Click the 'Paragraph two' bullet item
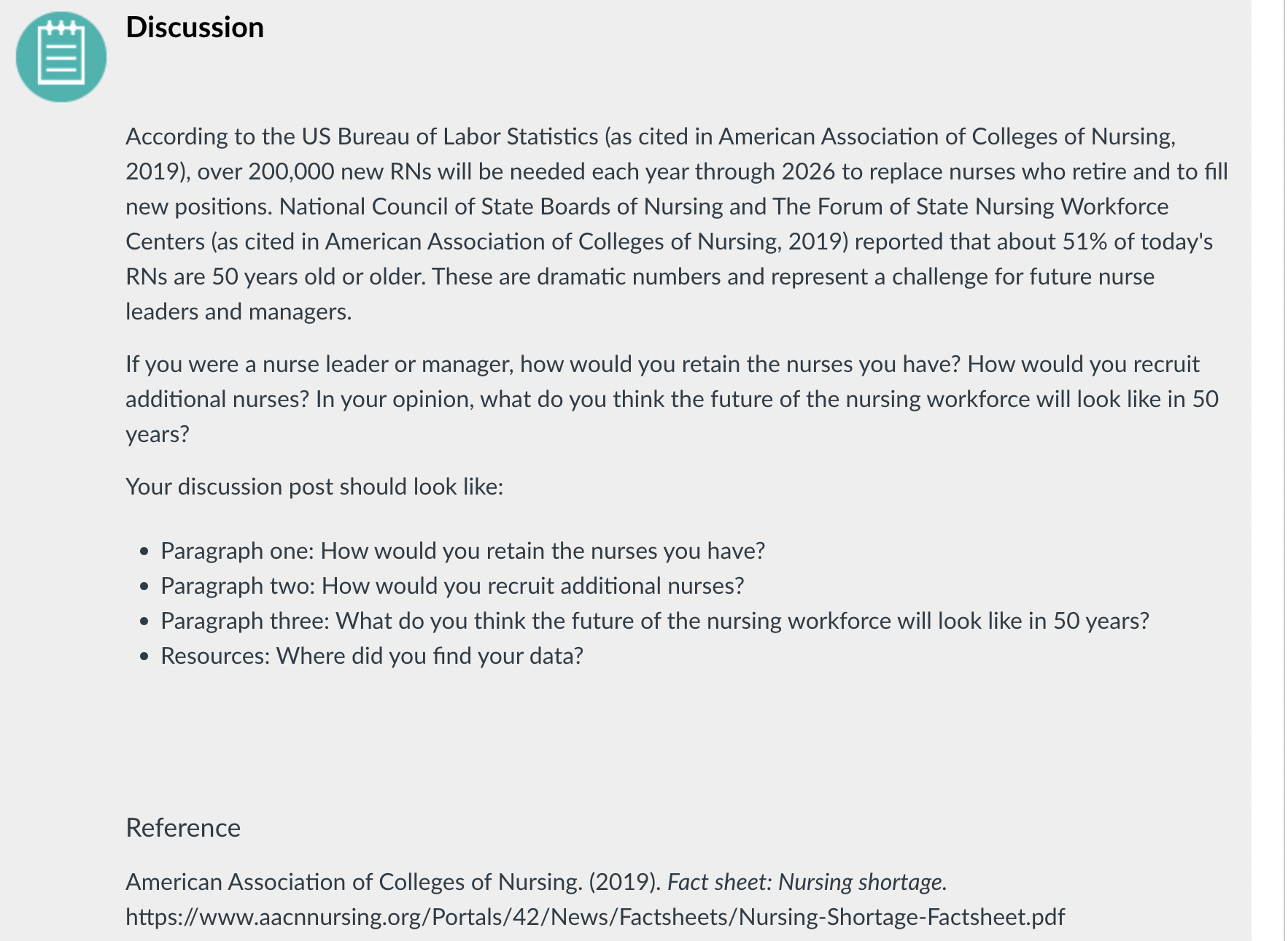1288x941 pixels. (452, 586)
